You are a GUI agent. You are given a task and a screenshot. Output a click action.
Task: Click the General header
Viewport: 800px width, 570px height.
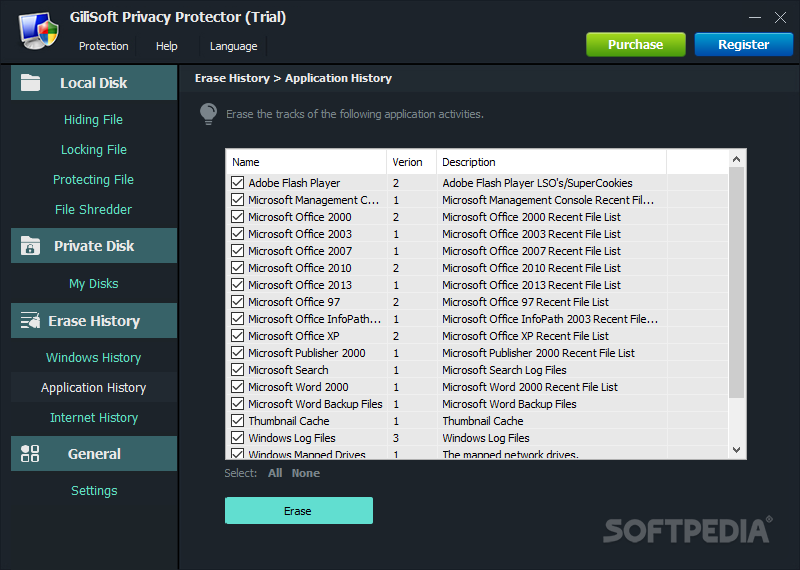[94, 454]
